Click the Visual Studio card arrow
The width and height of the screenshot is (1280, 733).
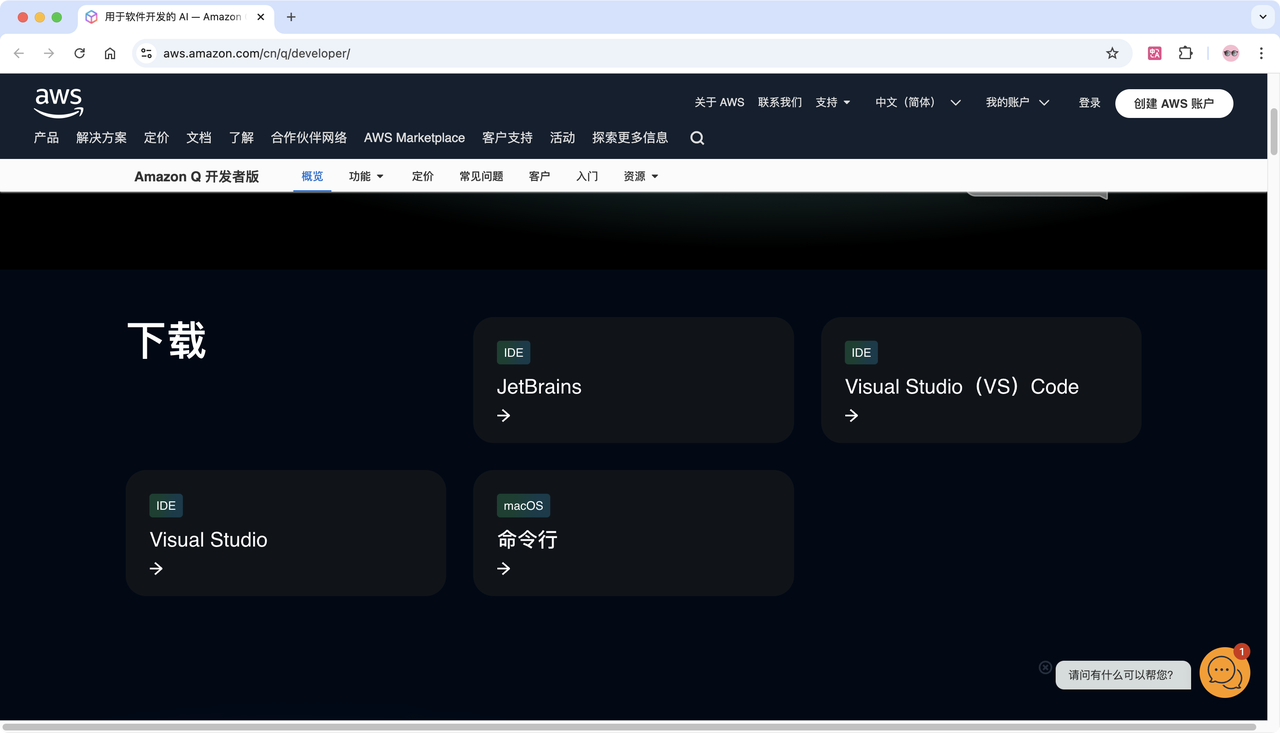coord(156,568)
